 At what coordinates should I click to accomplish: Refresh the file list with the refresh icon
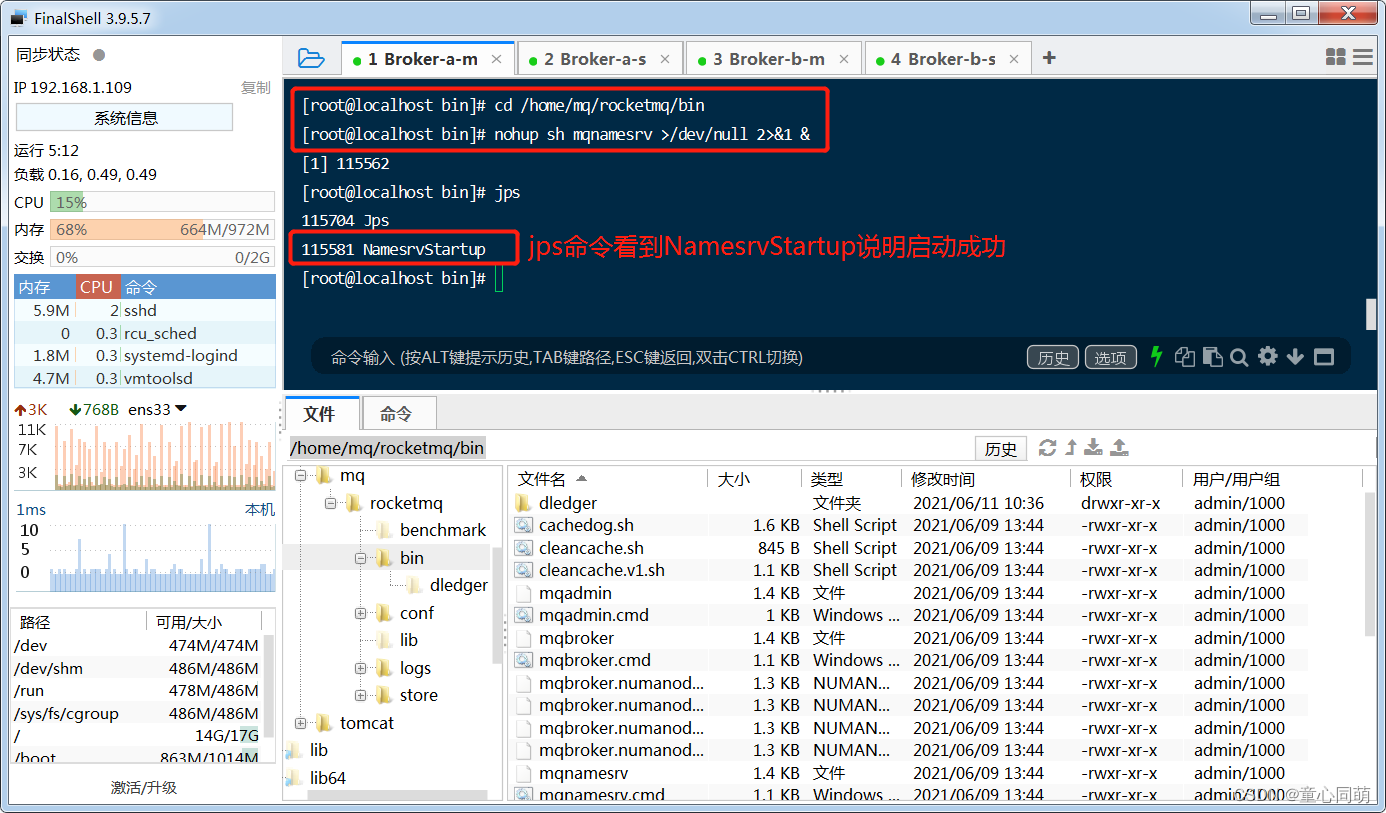(1047, 448)
